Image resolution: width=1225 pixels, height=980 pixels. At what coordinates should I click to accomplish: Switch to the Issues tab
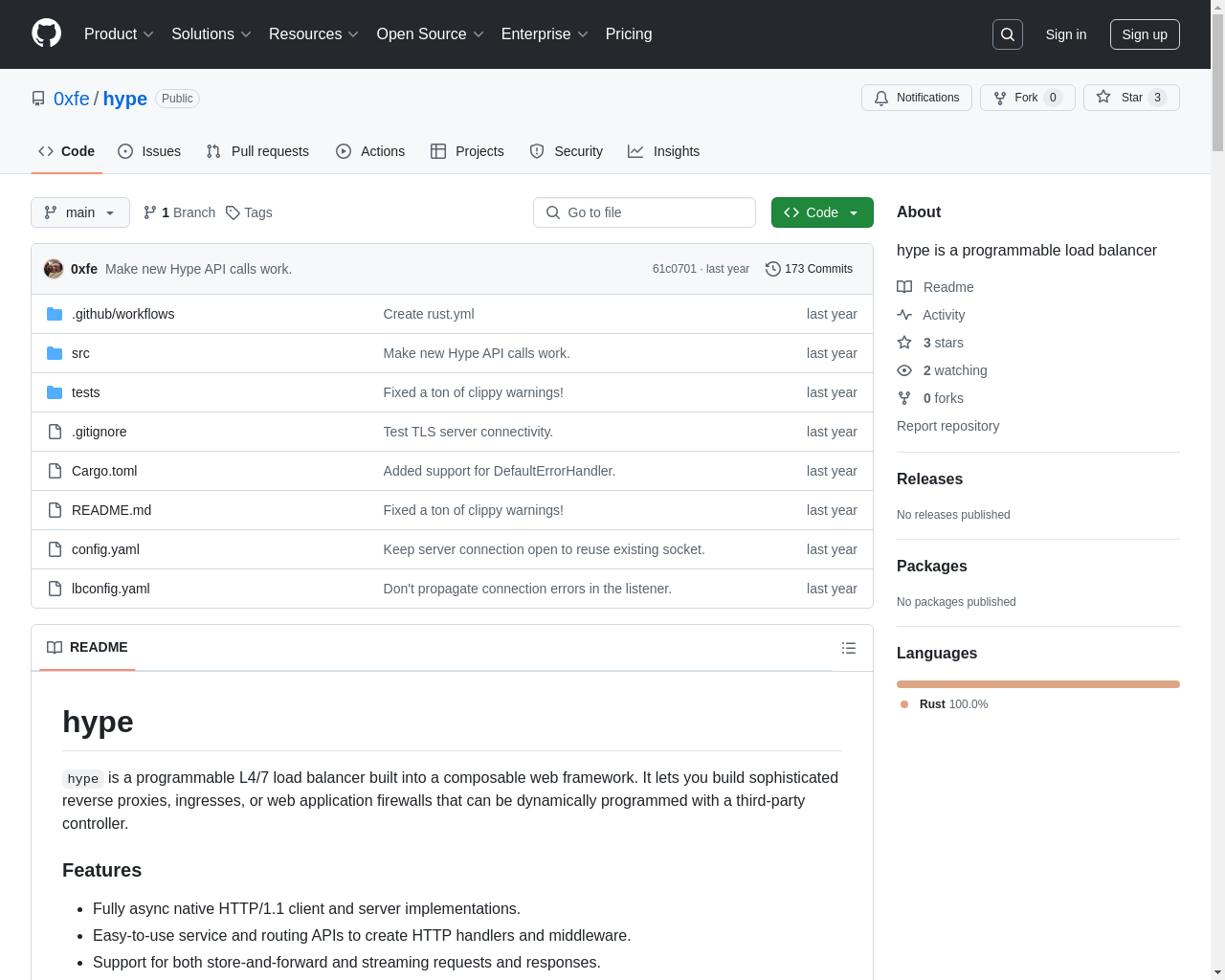[x=149, y=151]
